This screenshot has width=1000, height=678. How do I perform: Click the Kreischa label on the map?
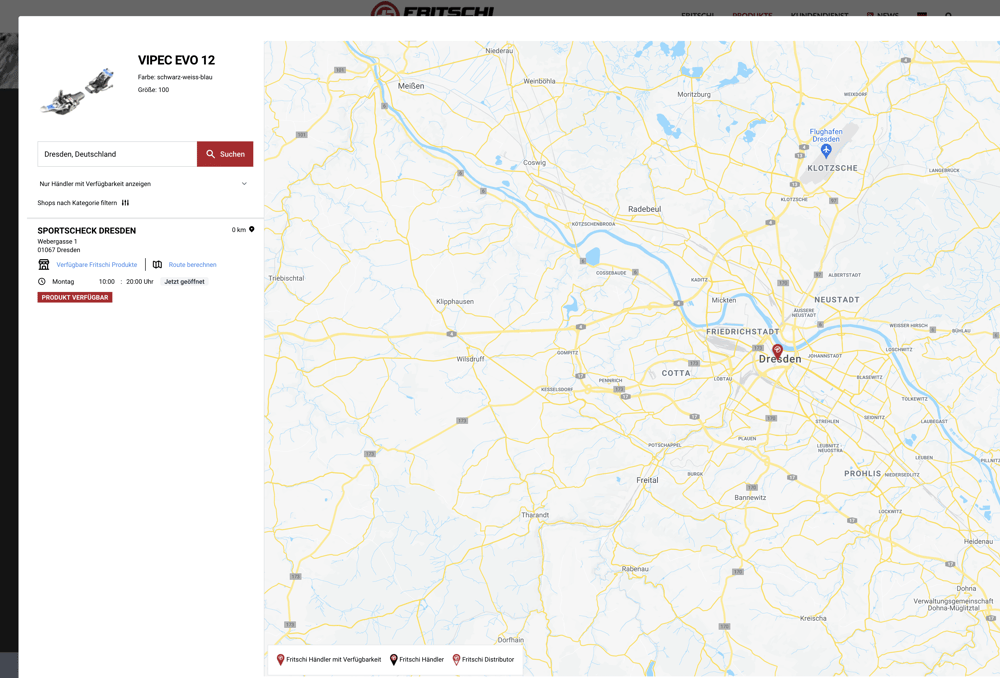(813, 619)
